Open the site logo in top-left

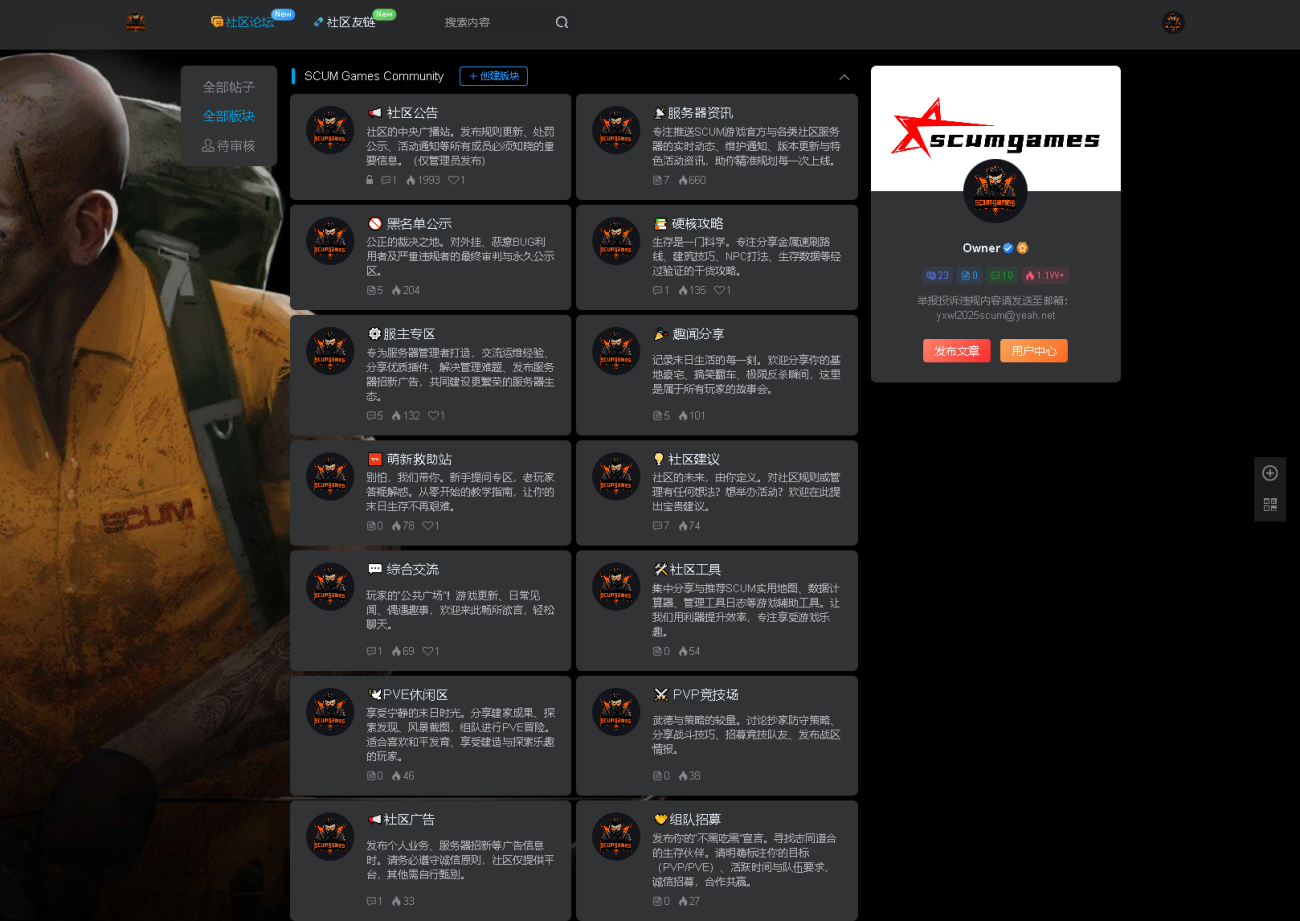136,22
